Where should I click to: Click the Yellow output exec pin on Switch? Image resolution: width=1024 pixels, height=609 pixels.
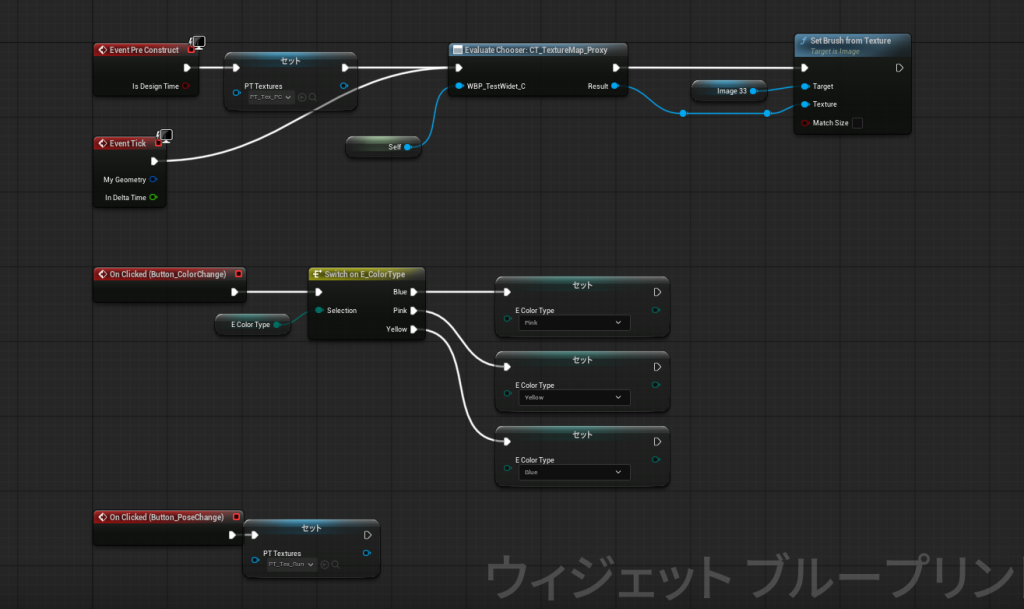(413, 329)
